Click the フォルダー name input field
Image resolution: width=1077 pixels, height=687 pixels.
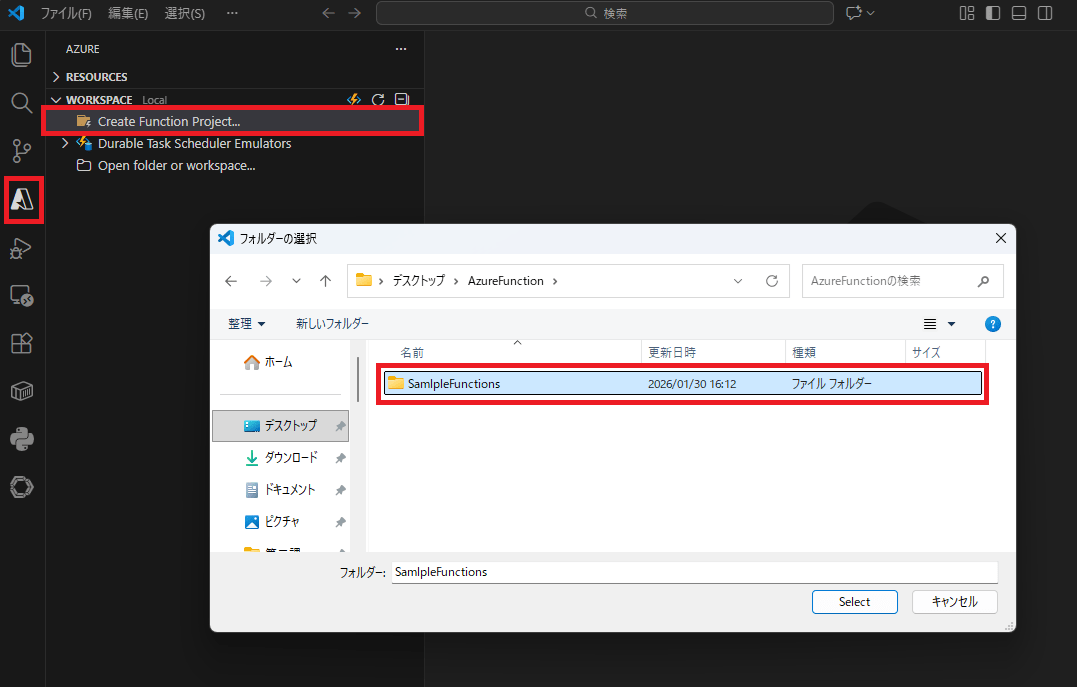pos(694,572)
